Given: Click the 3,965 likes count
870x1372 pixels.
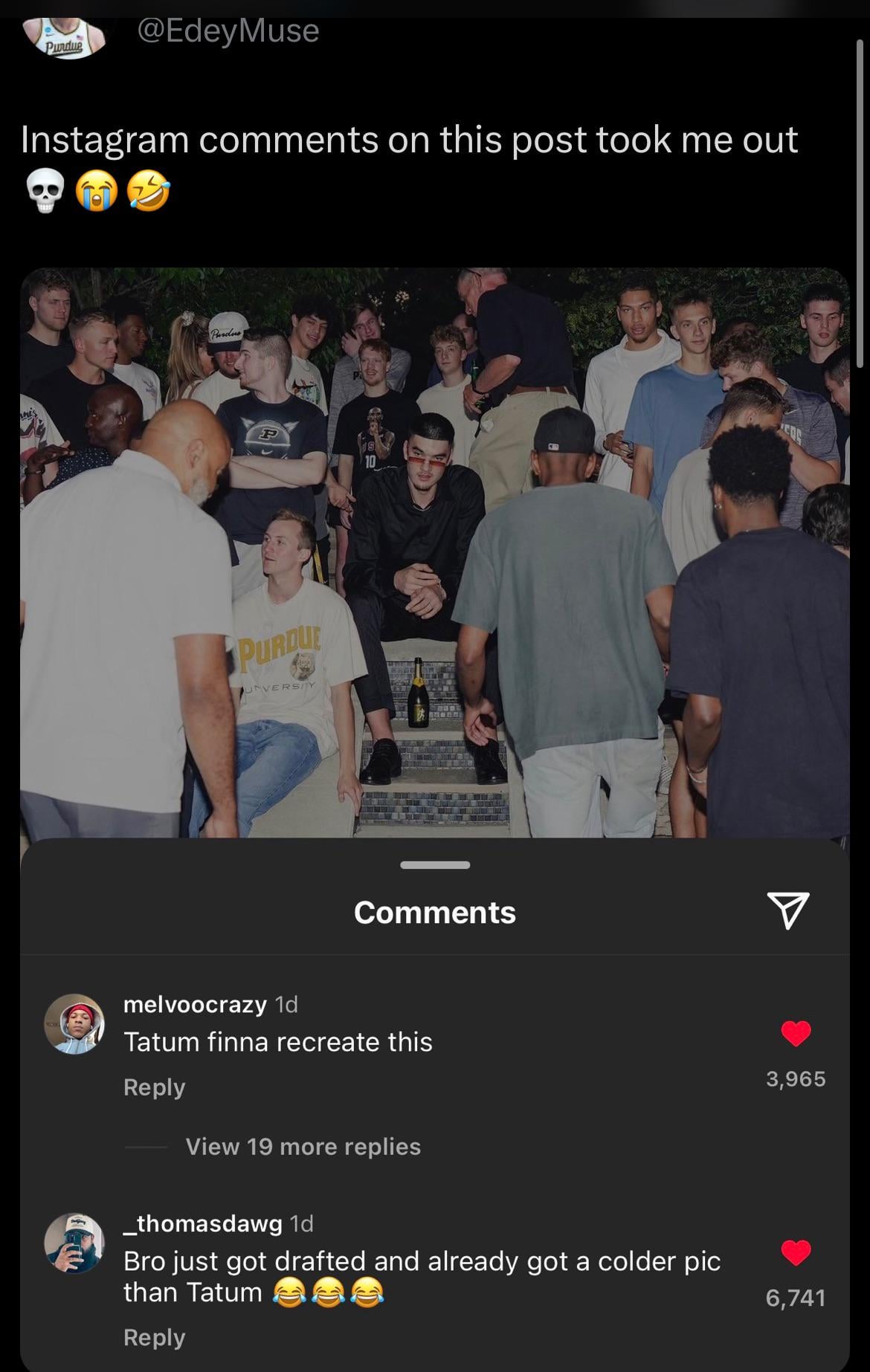Looking at the screenshot, I should [796, 1078].
